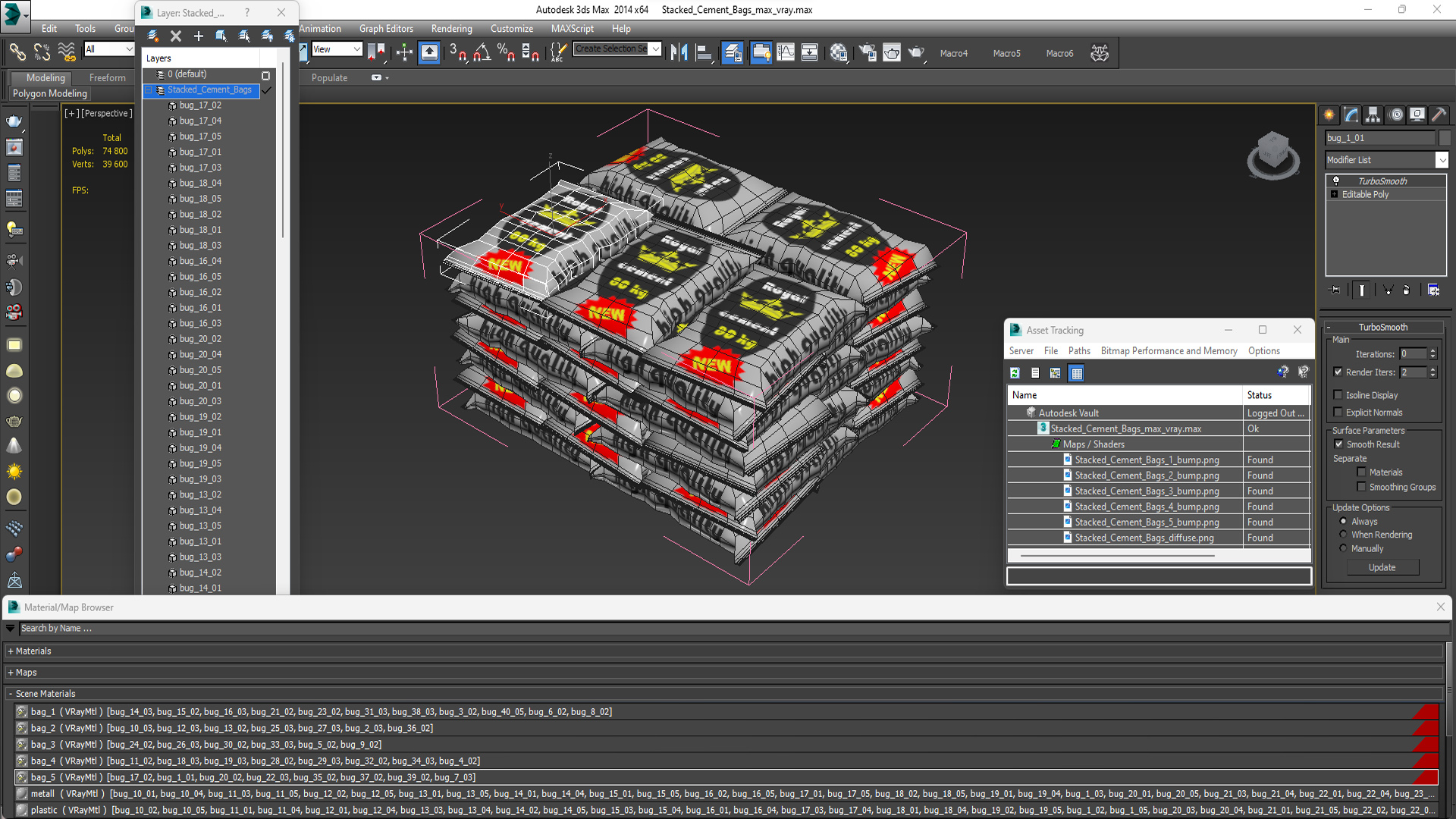Screen dimensions: 1456x819
Task: Open the Create panel tab icon
Action: point(1329,115)
